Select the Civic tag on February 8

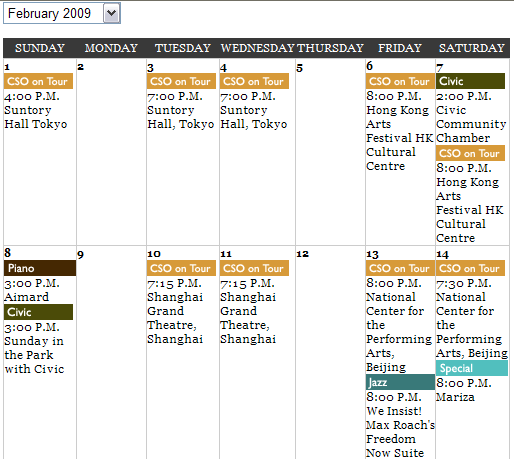(x=38, y=312)
